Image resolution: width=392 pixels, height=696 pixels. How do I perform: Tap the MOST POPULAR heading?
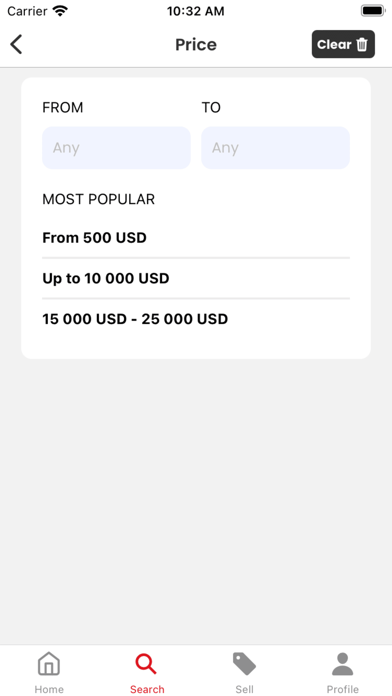(x=99, y=199)
